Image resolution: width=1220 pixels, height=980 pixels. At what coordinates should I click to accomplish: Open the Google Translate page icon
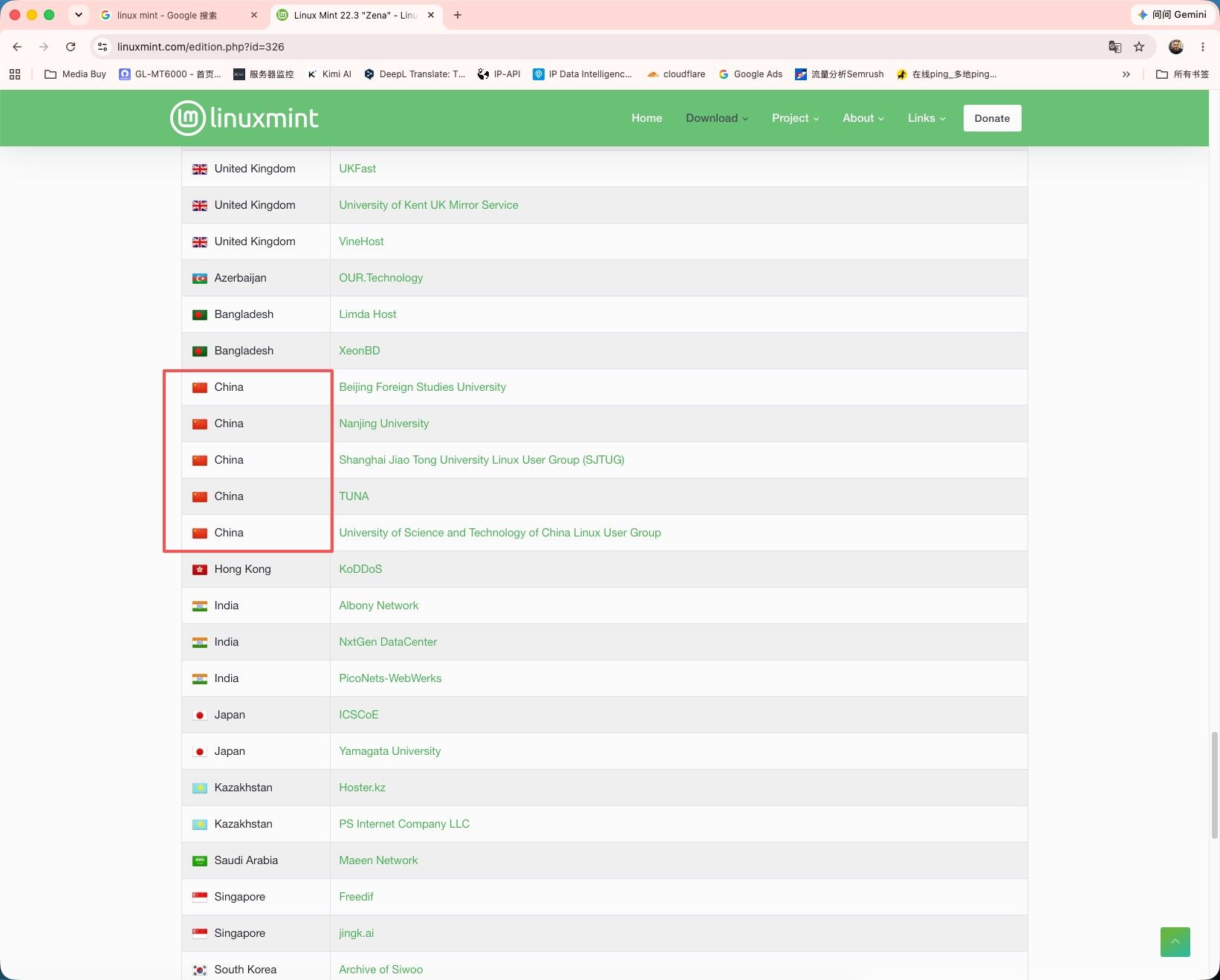[1114, 47]
